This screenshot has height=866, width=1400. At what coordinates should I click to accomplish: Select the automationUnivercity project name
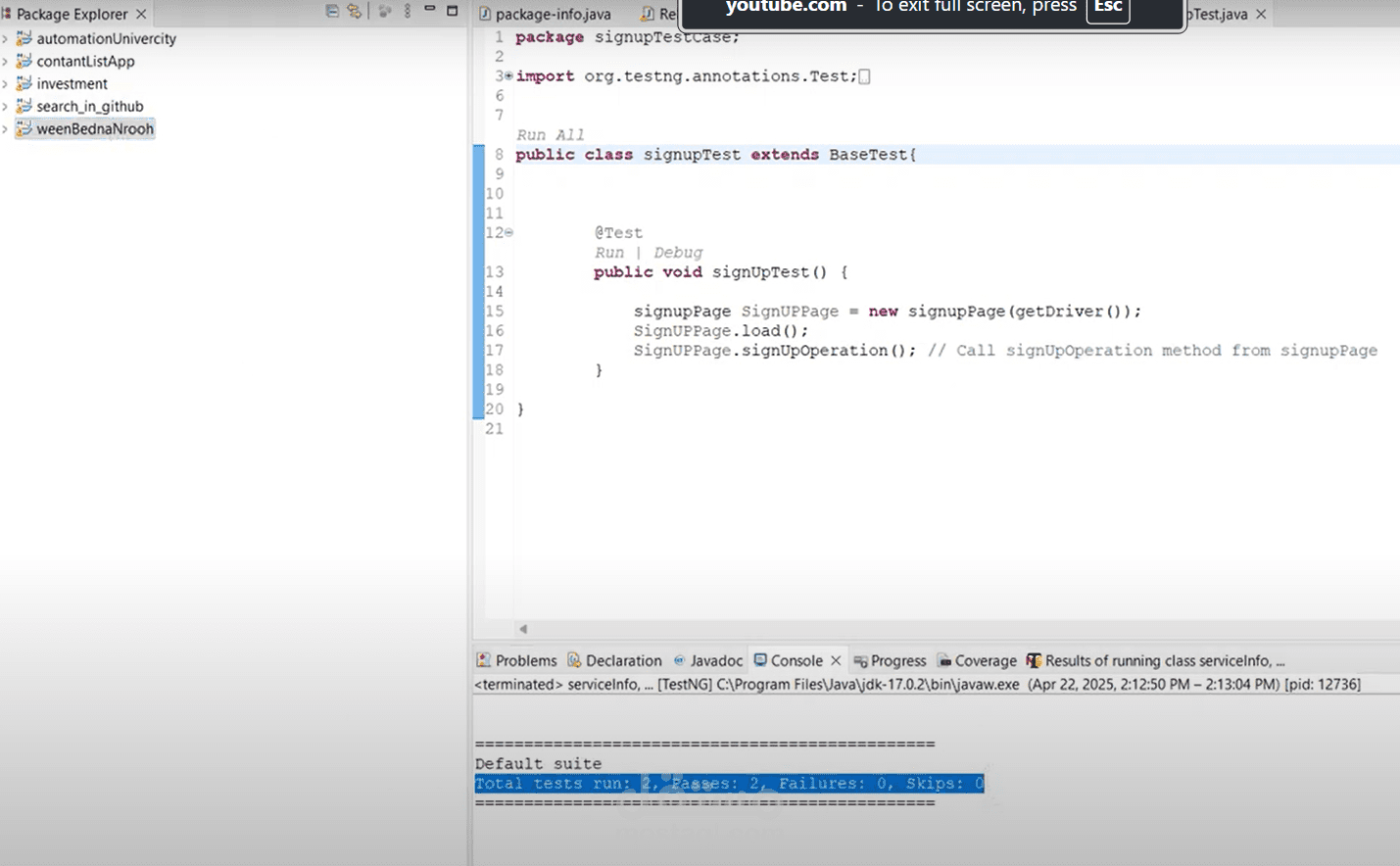(x=107, y=39)
